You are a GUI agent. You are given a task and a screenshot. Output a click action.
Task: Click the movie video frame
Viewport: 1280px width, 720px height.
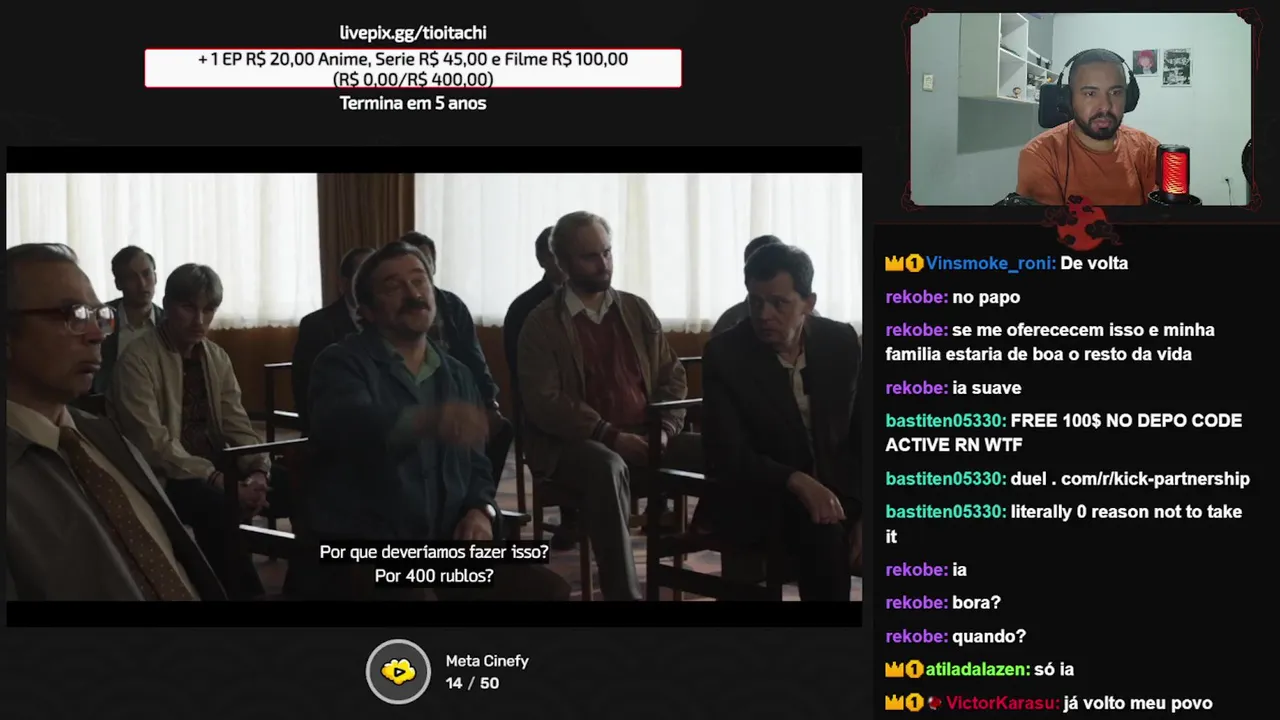click(x=434, y=387)
